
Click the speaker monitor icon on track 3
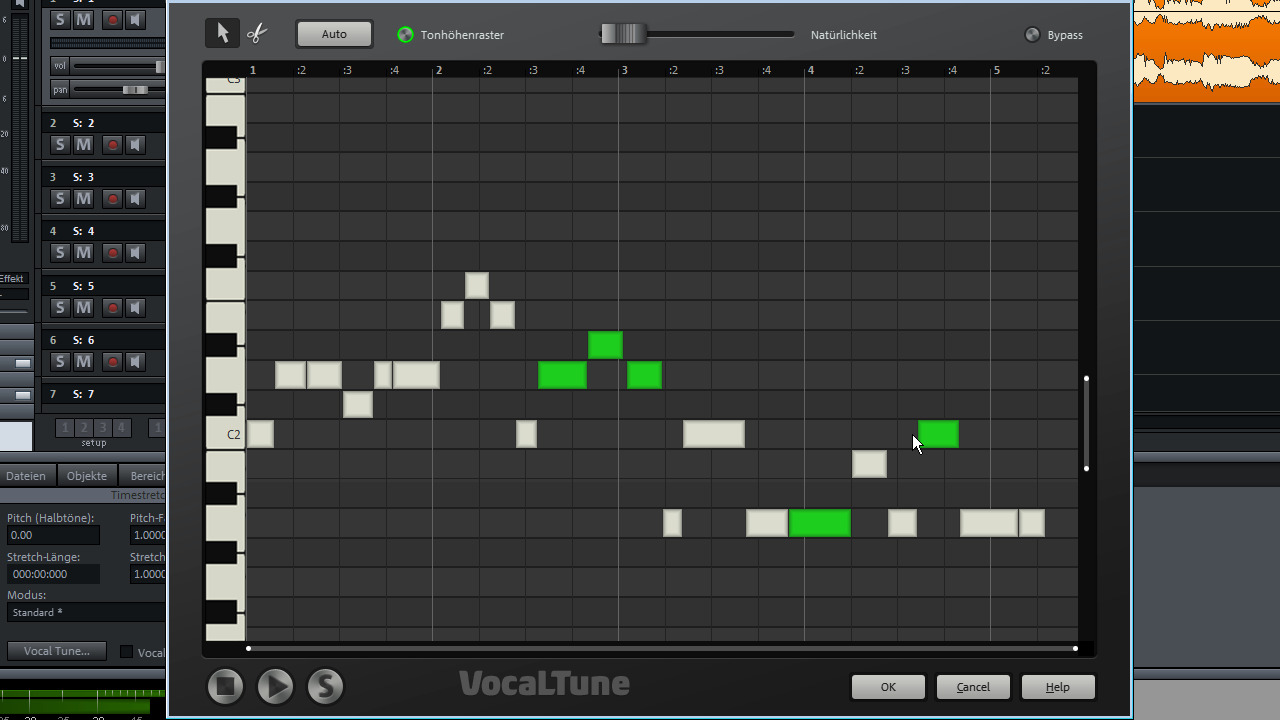[x=136, y=199]
